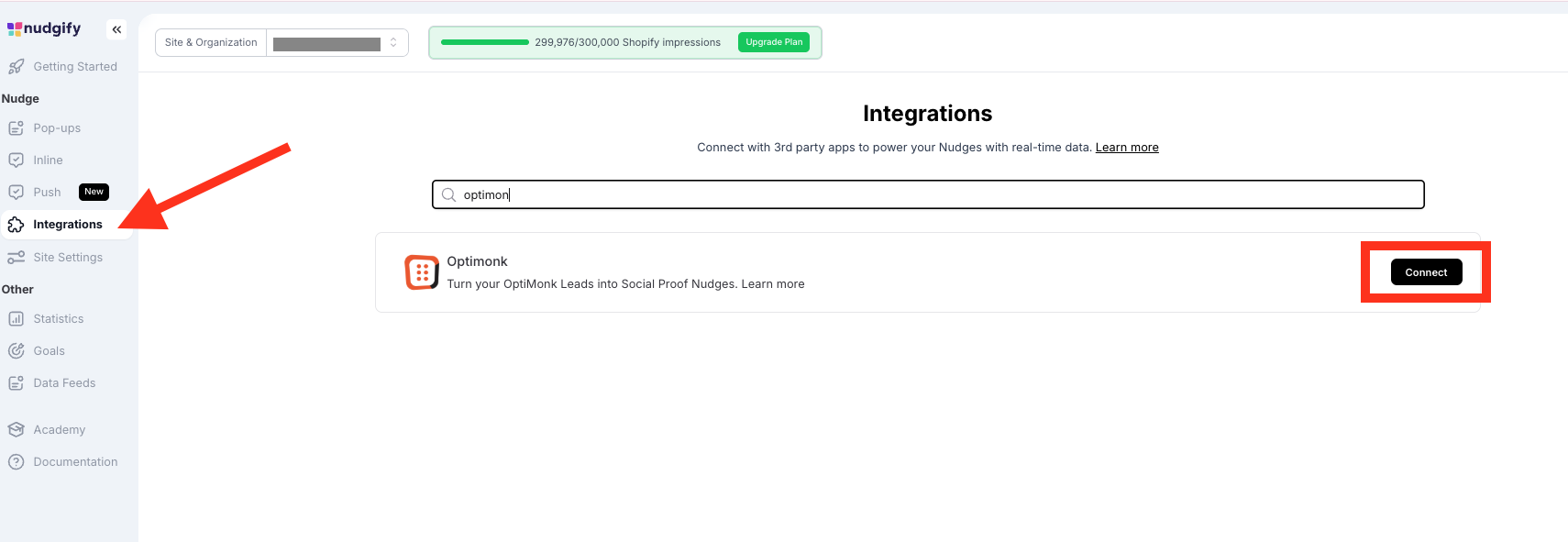
Task: Click the Goals target icon
Action: [x=16, y=351]
